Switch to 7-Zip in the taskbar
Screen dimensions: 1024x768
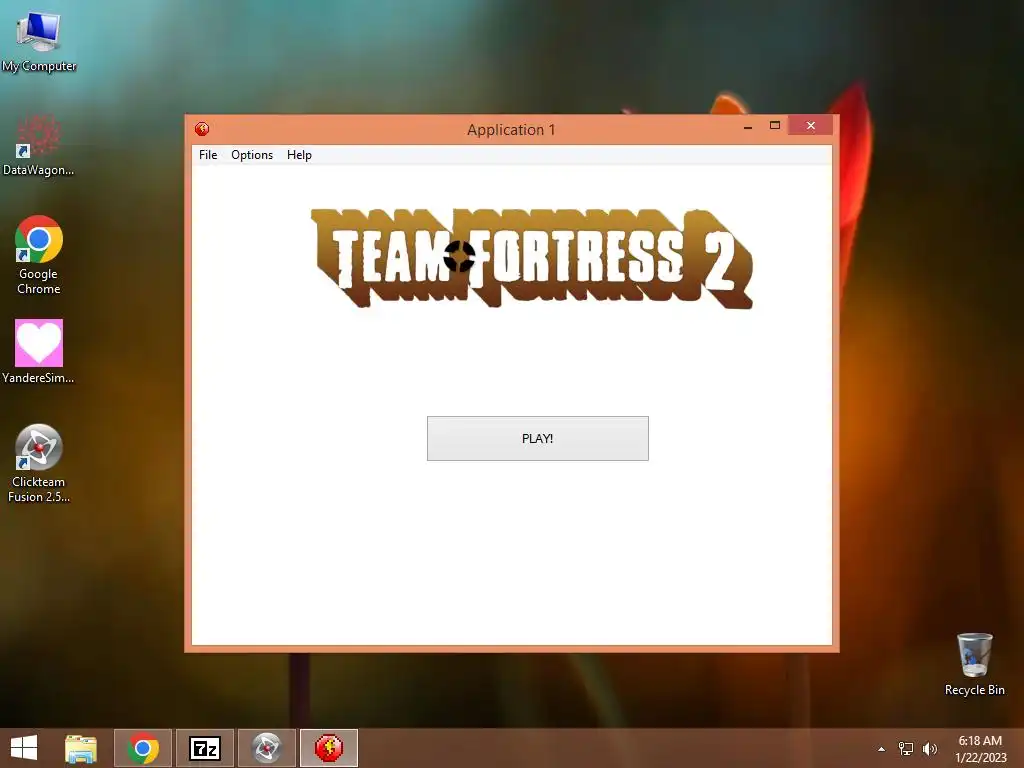[204, 748]
